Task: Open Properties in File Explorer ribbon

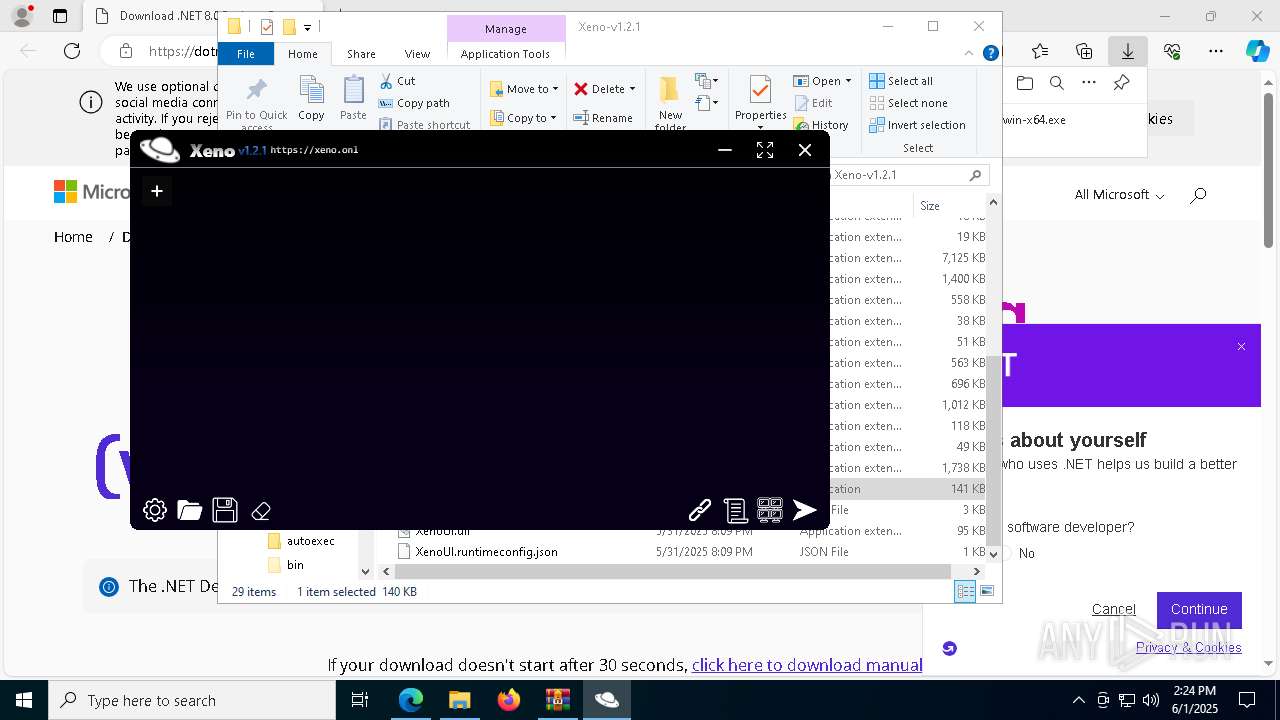Action: (760, 102)
